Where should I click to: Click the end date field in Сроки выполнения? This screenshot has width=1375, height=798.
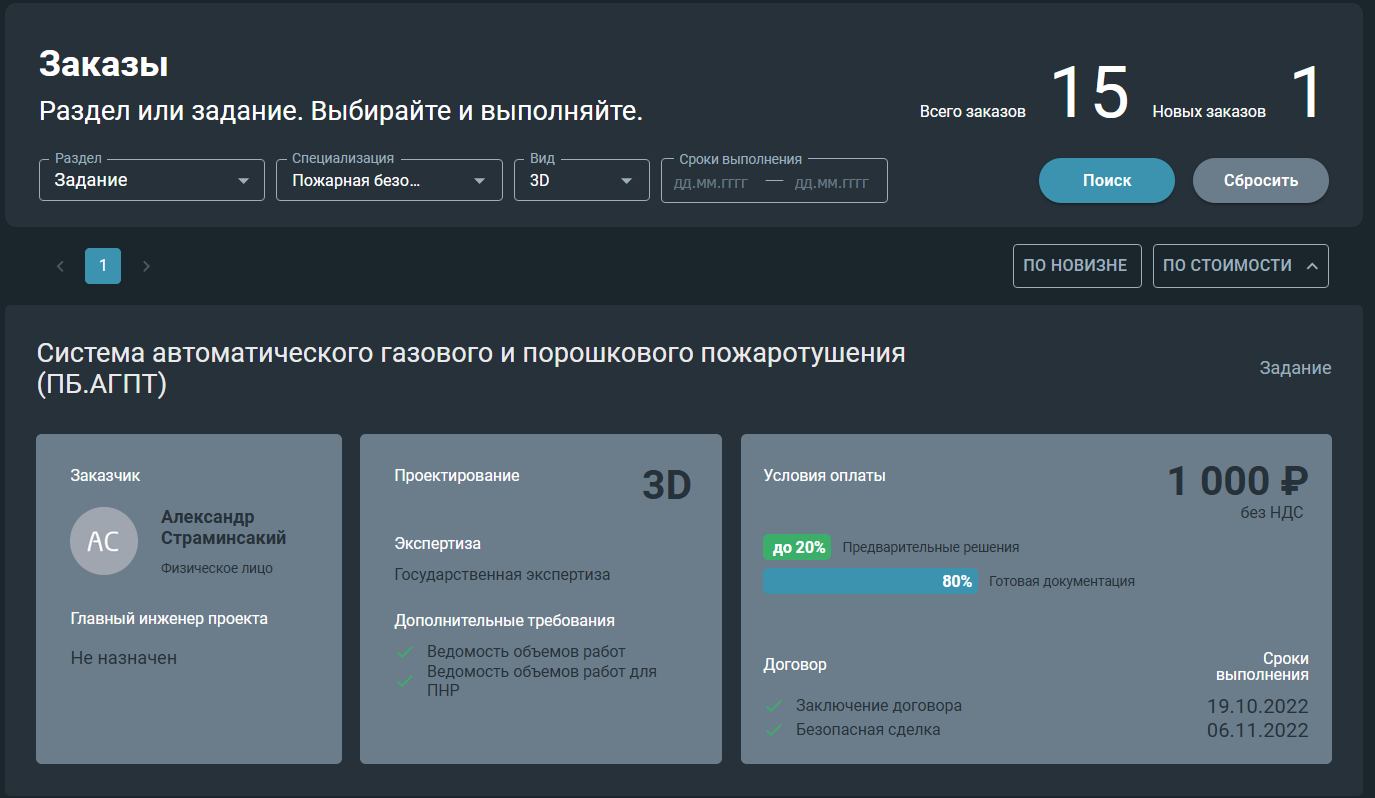tap(831, 183)
